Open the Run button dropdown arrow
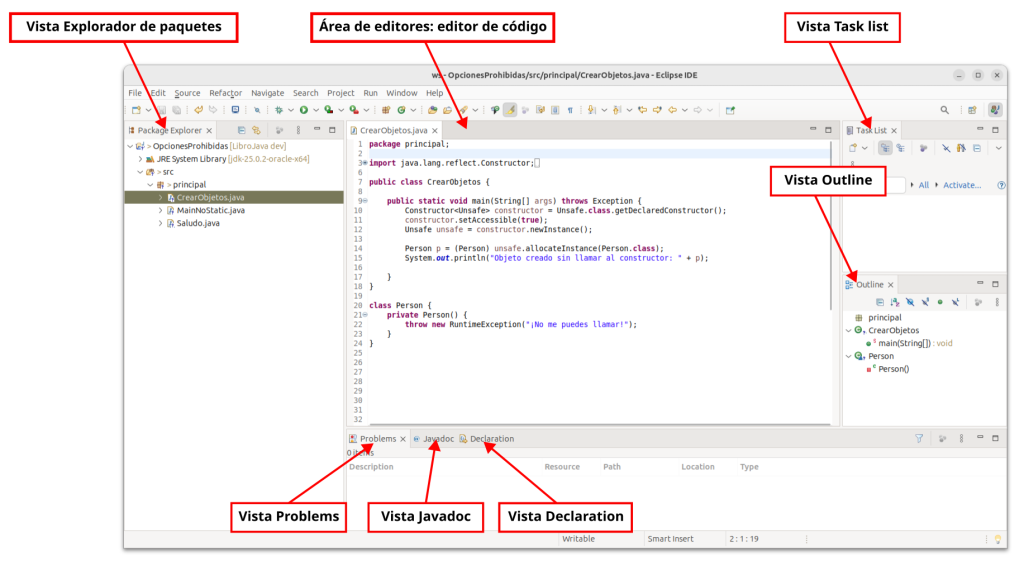This screenshot has width=1024, height=570. 316,110
